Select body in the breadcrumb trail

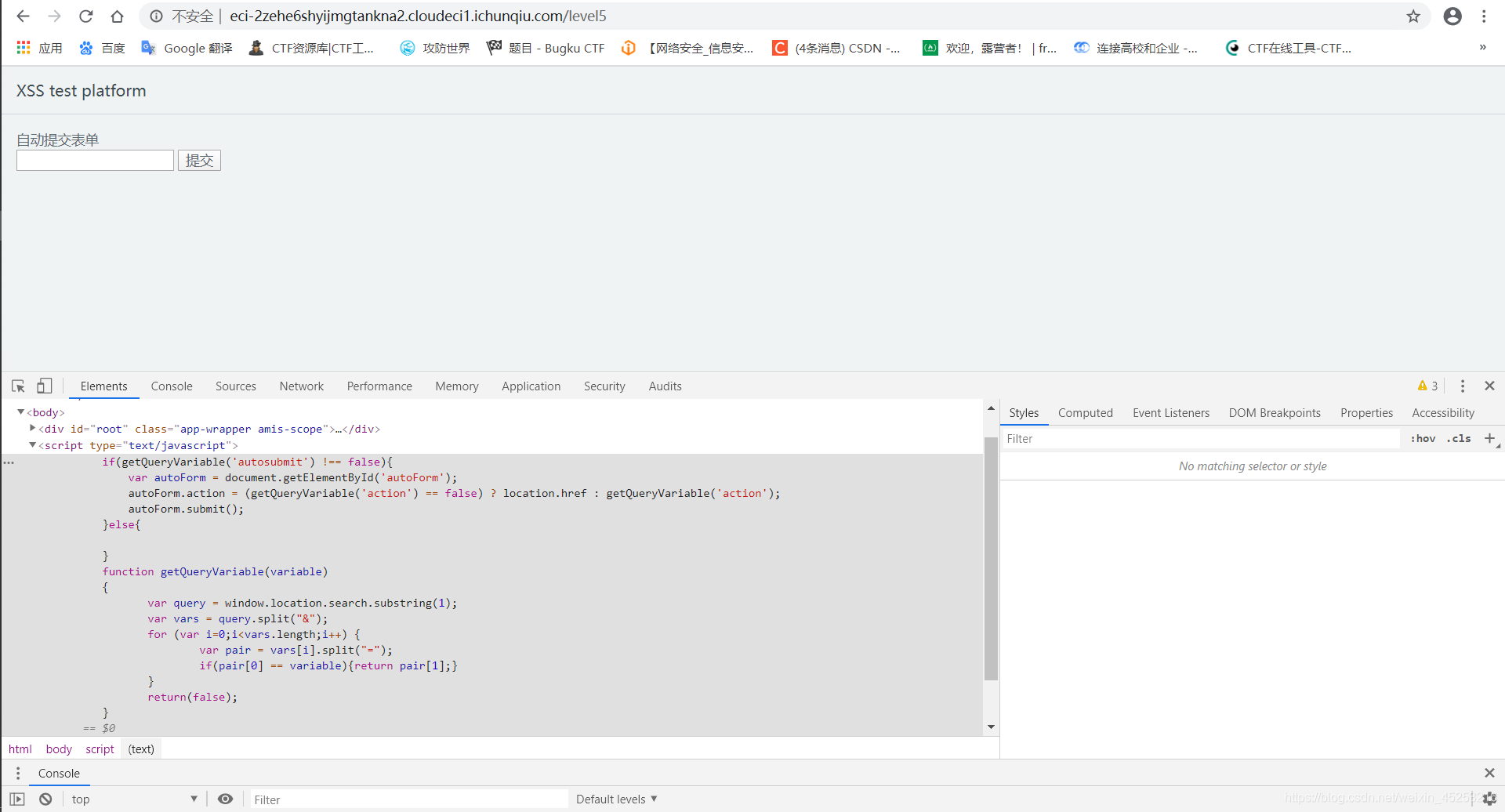tap(59, 749)
